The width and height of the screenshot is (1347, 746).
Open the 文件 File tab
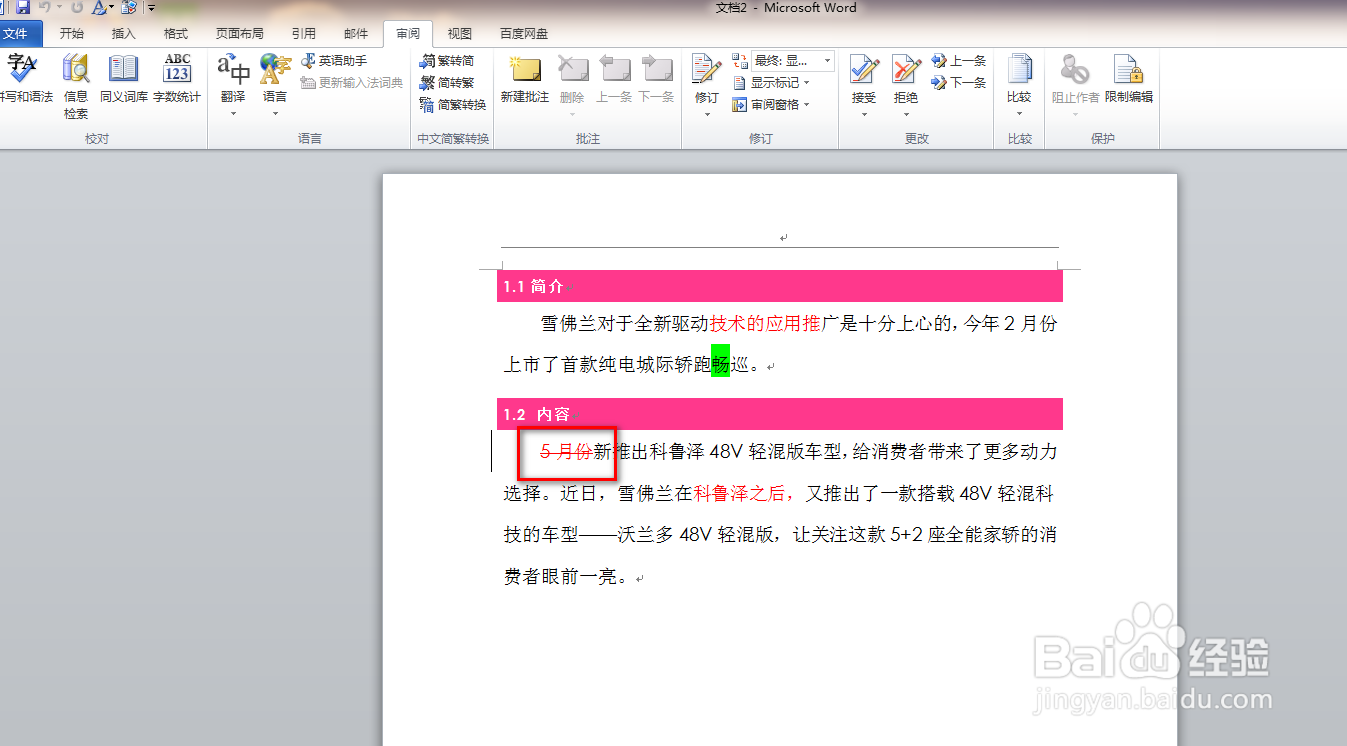pyautogui.click(x=21, y=34)
